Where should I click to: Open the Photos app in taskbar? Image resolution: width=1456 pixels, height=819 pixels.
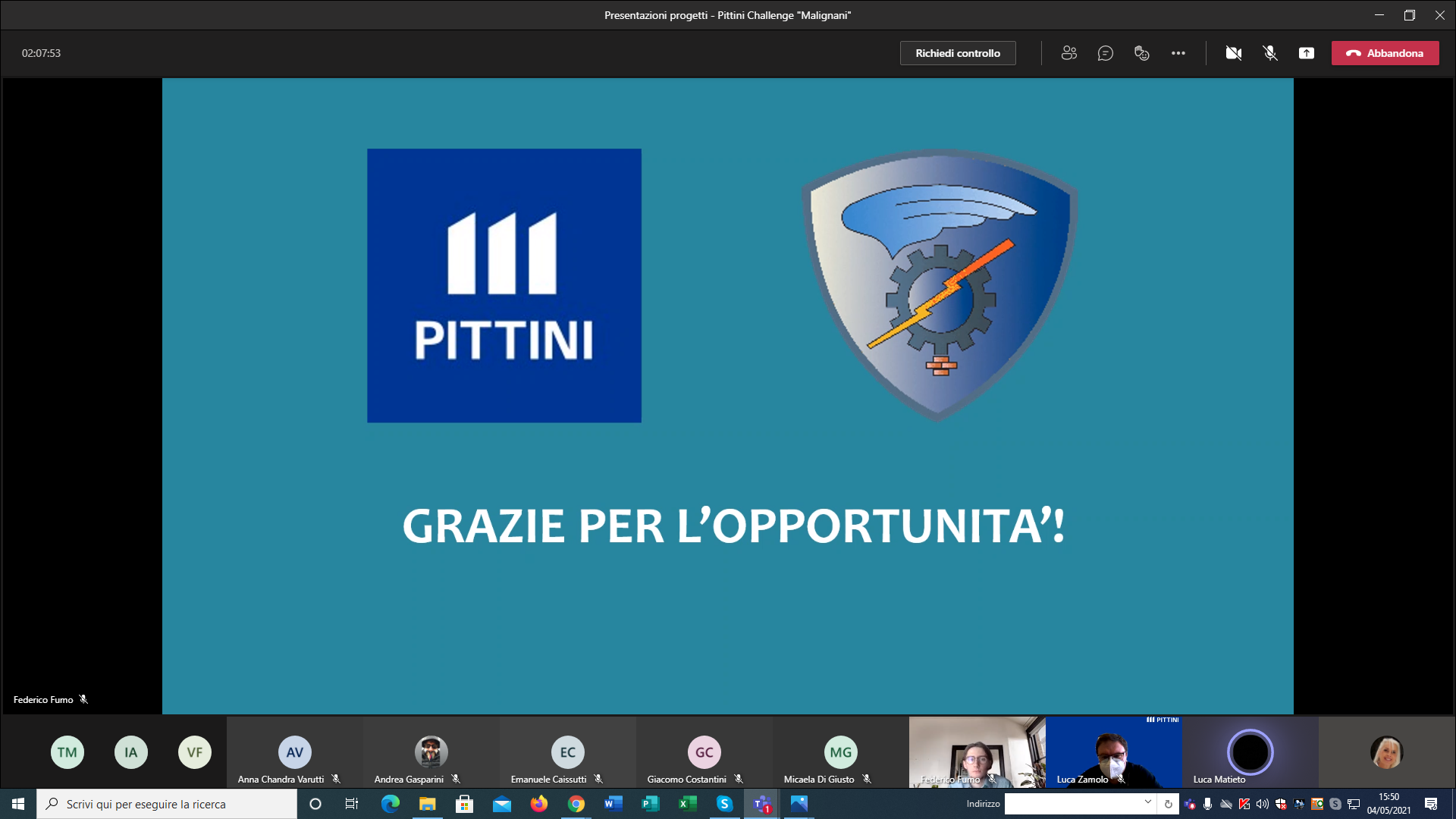coord(799,804)
